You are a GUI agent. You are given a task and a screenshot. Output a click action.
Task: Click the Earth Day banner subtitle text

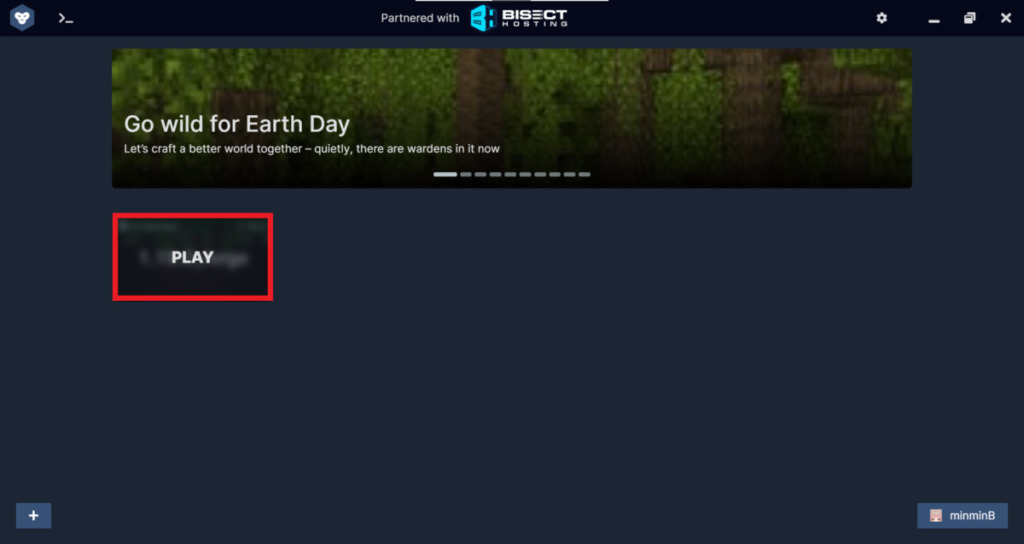pyautogui.click(x=312, y=149)
